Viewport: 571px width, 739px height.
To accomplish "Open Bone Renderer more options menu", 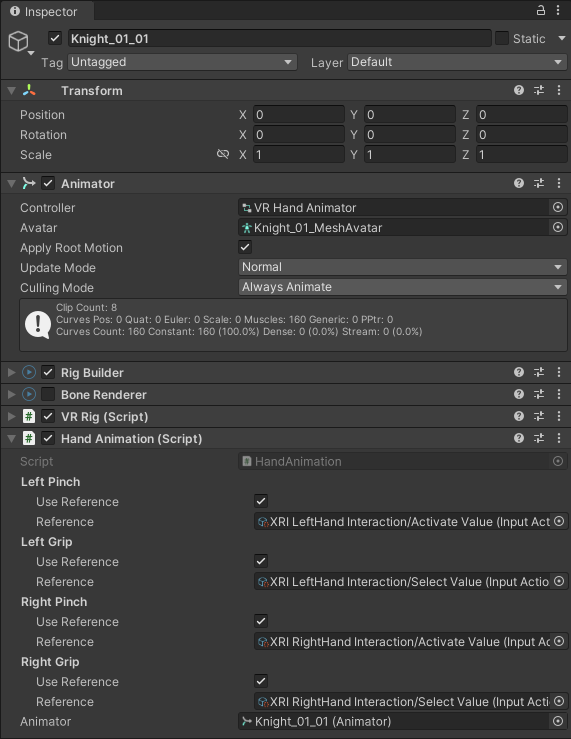I will coord(559,394).
